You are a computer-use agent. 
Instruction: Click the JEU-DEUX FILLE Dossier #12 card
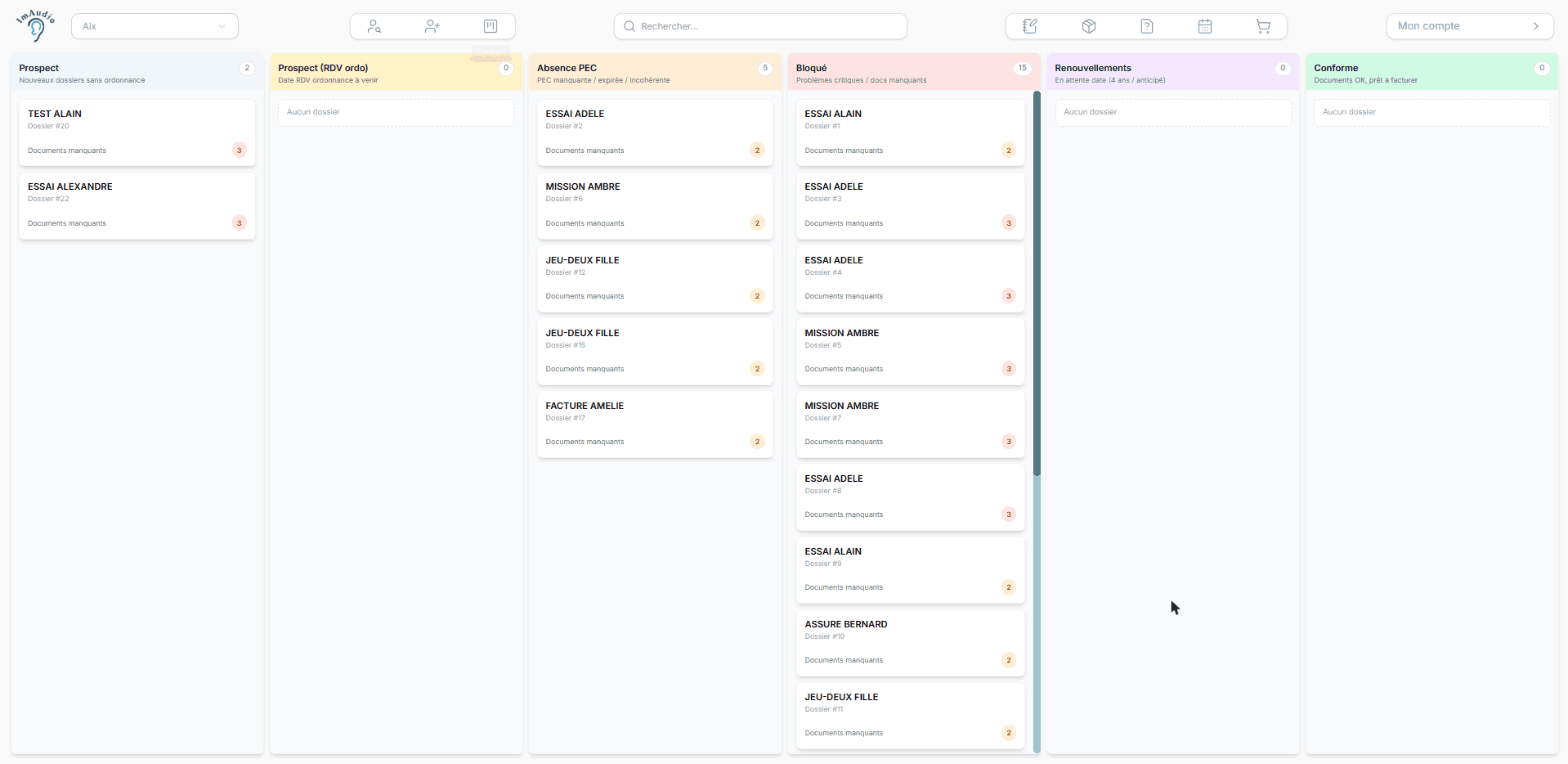coord(655,279)
